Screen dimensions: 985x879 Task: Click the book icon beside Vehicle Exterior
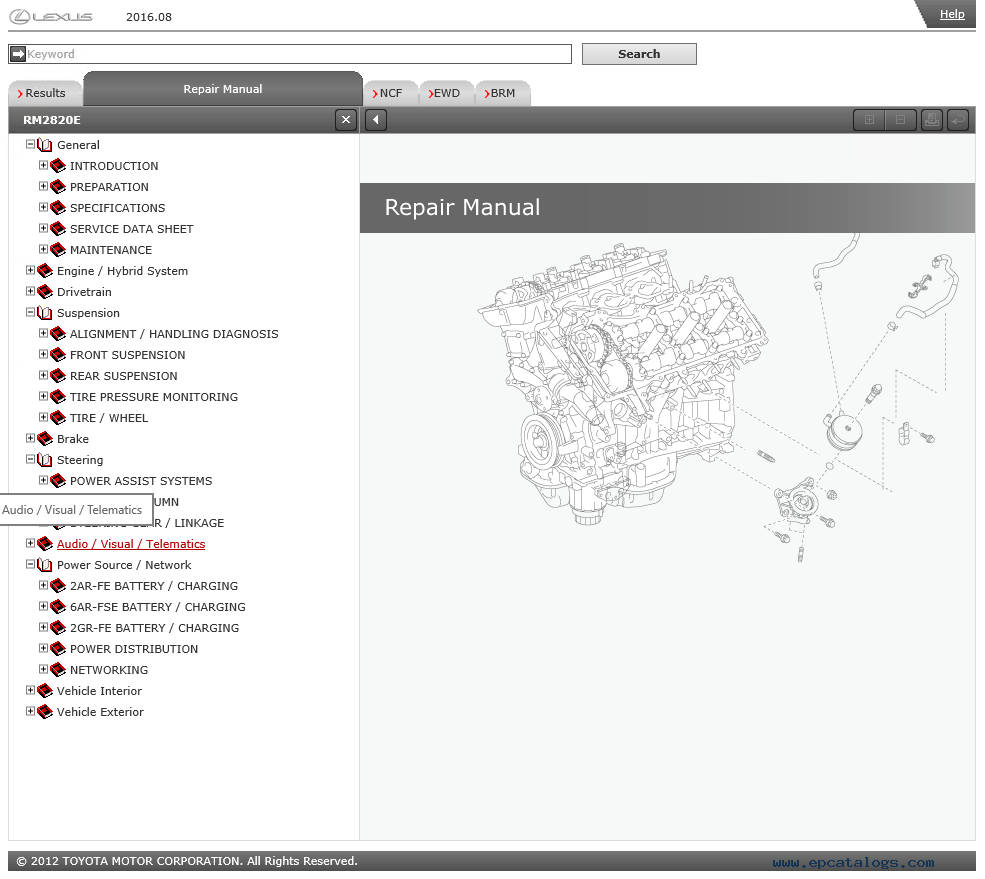click(45, 712)
